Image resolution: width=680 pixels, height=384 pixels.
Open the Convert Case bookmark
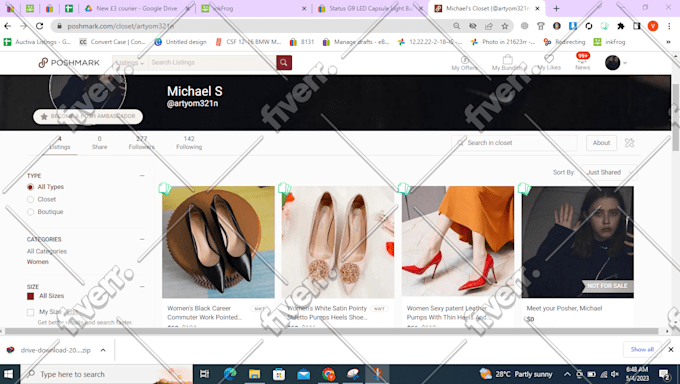pos(113,42)
